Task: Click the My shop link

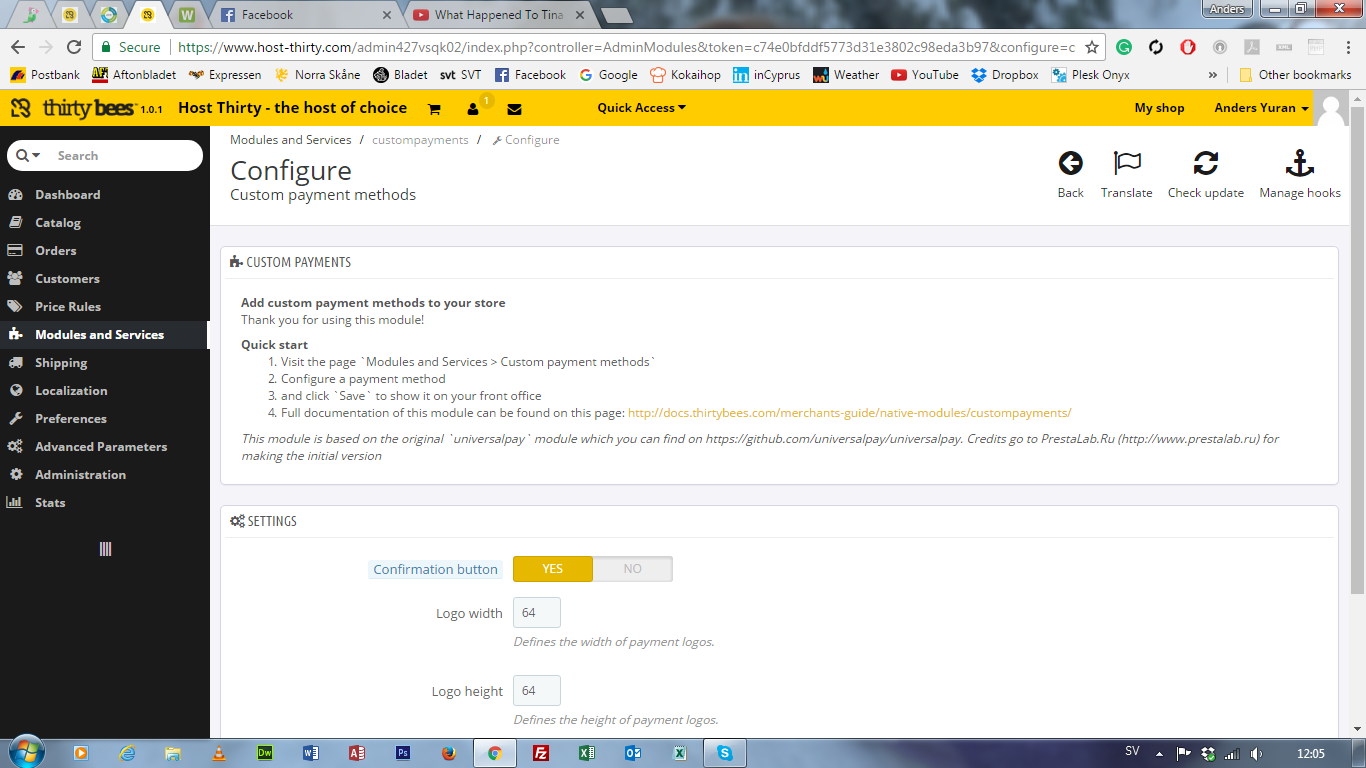Action: point(1159,108)
